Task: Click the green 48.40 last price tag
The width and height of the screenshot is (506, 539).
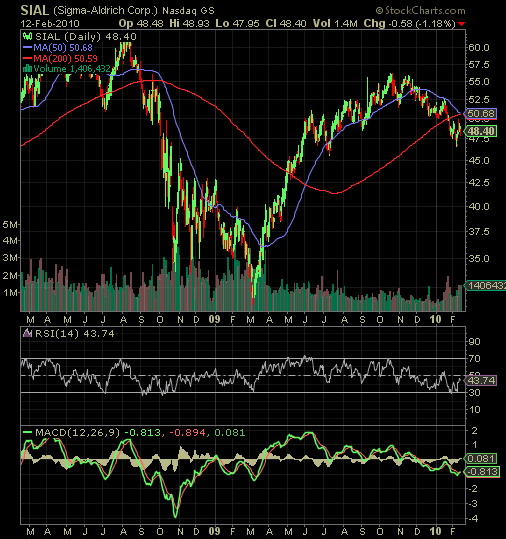Action: 480,131
